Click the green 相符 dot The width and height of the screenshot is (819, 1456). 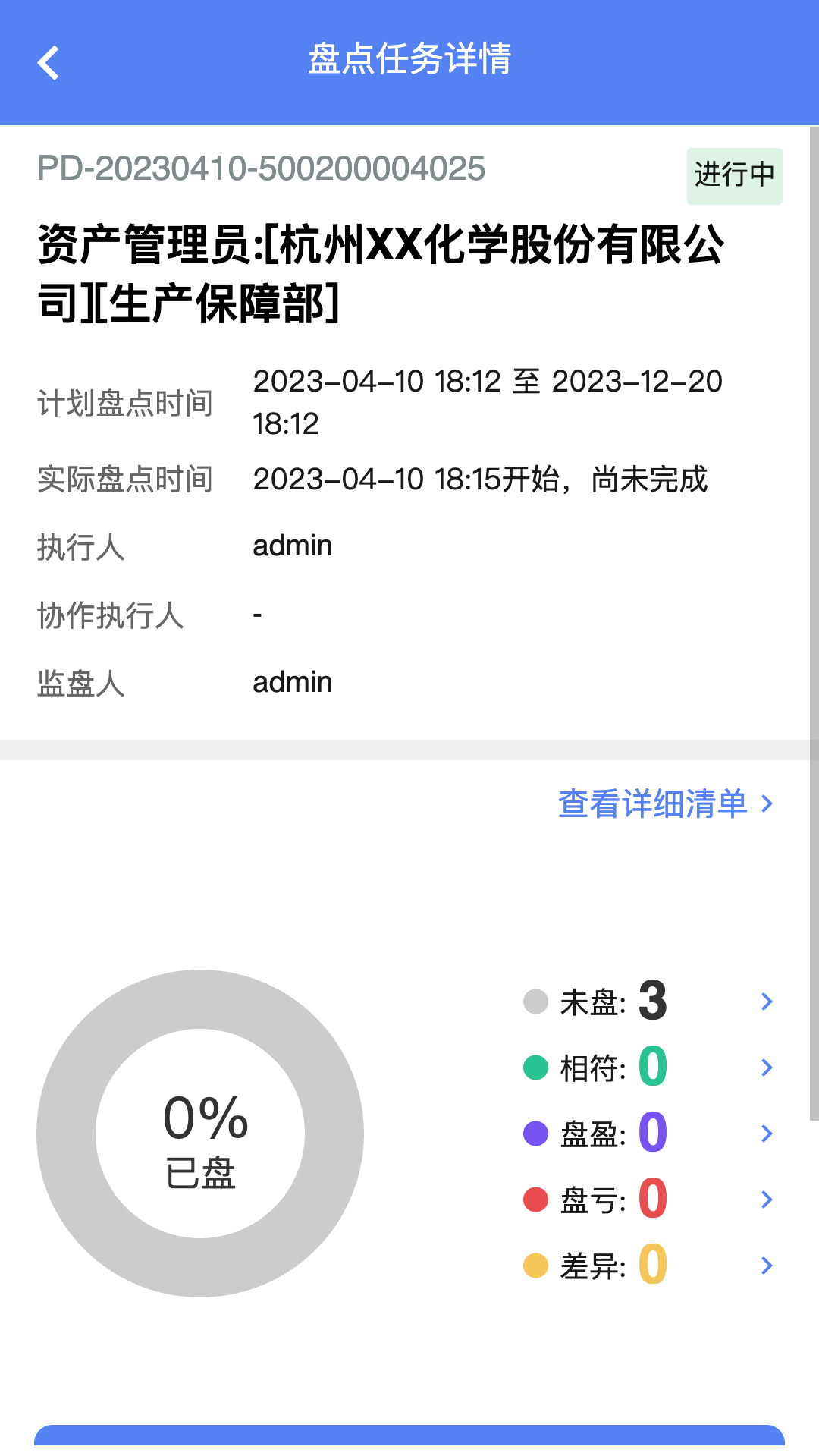(535, 1068)
